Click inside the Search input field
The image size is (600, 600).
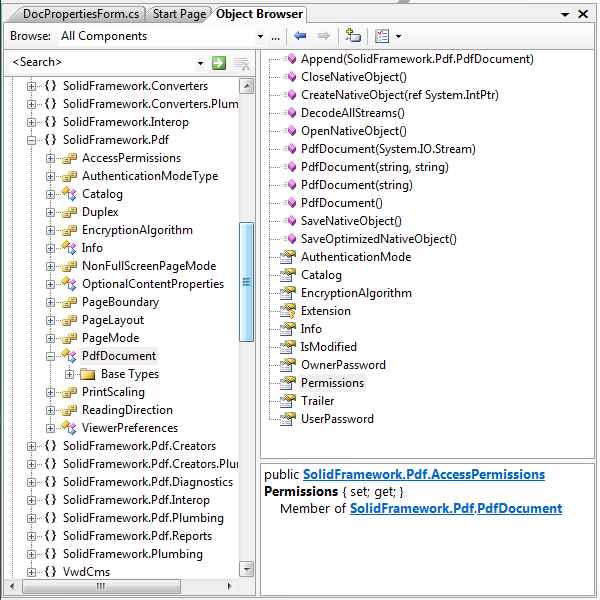[x=101, y=62]
